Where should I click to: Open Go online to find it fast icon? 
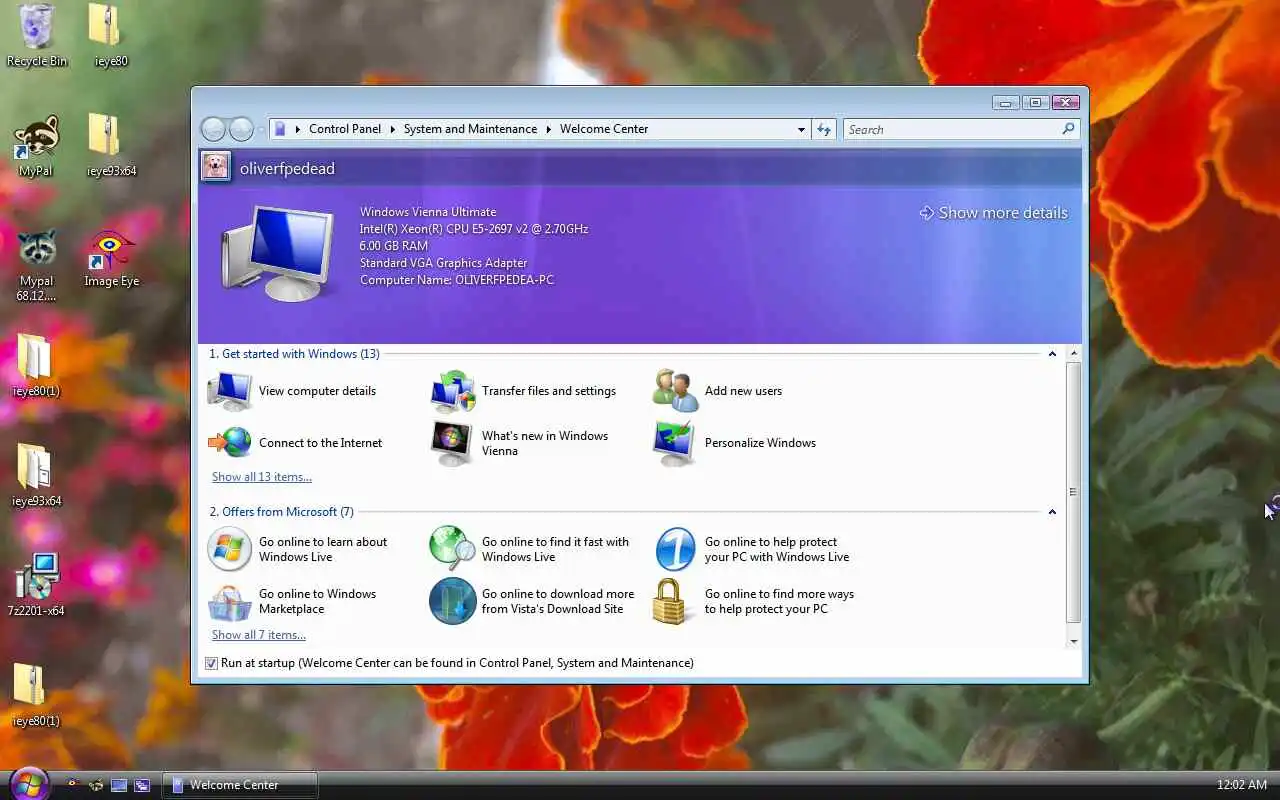coord(453,549)
